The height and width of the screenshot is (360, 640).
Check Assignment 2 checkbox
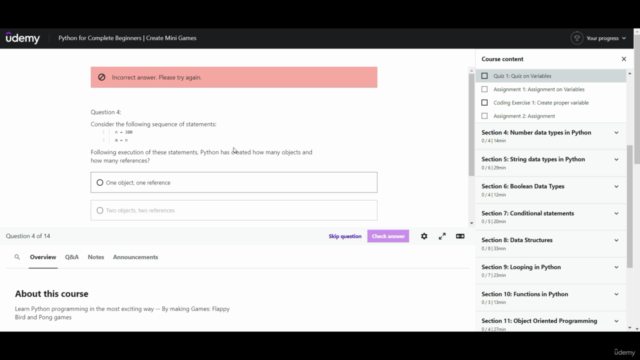pos(484,116)
